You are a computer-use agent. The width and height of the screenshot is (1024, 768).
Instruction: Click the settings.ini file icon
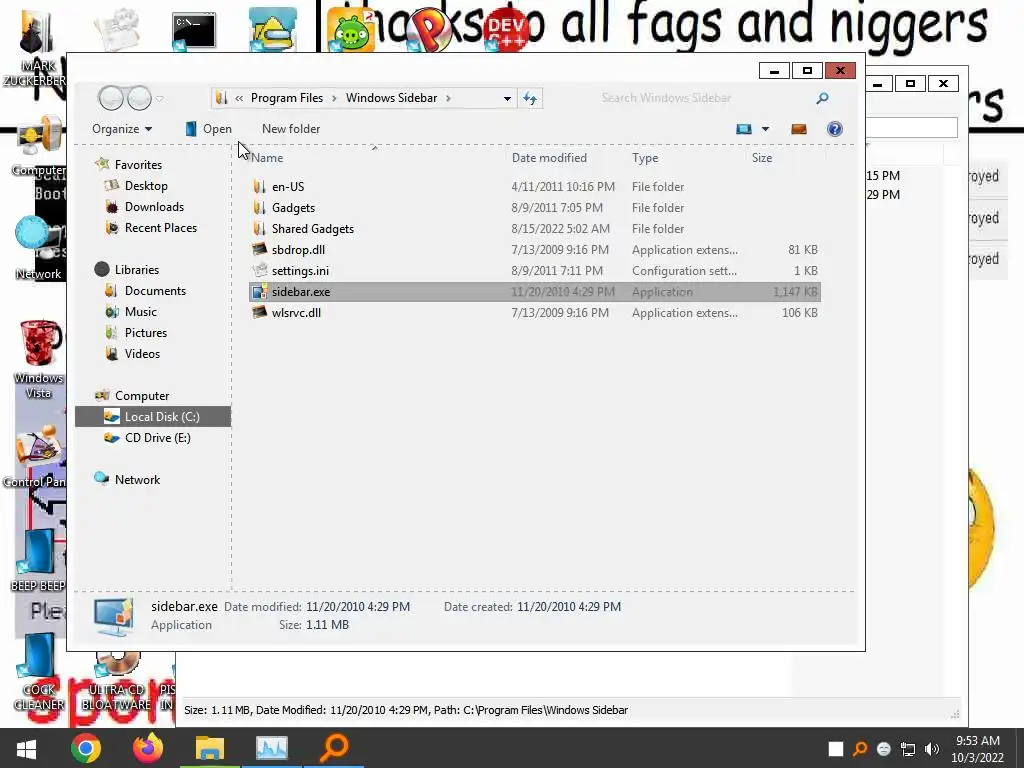[x=260, y=270]
